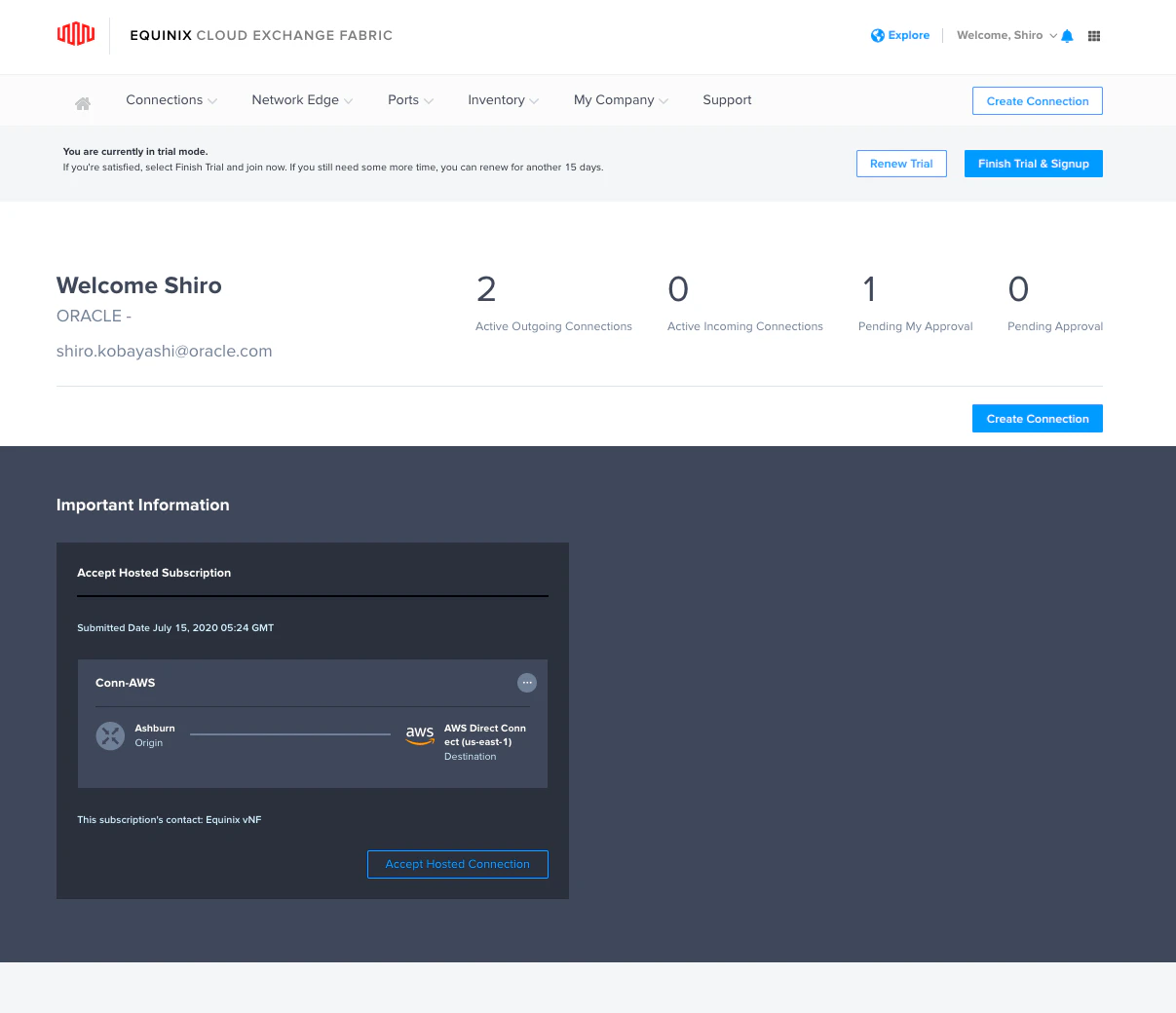Click the Ashburn origin label
This screenshot has width=1176, height=1013.
point(155,729)
